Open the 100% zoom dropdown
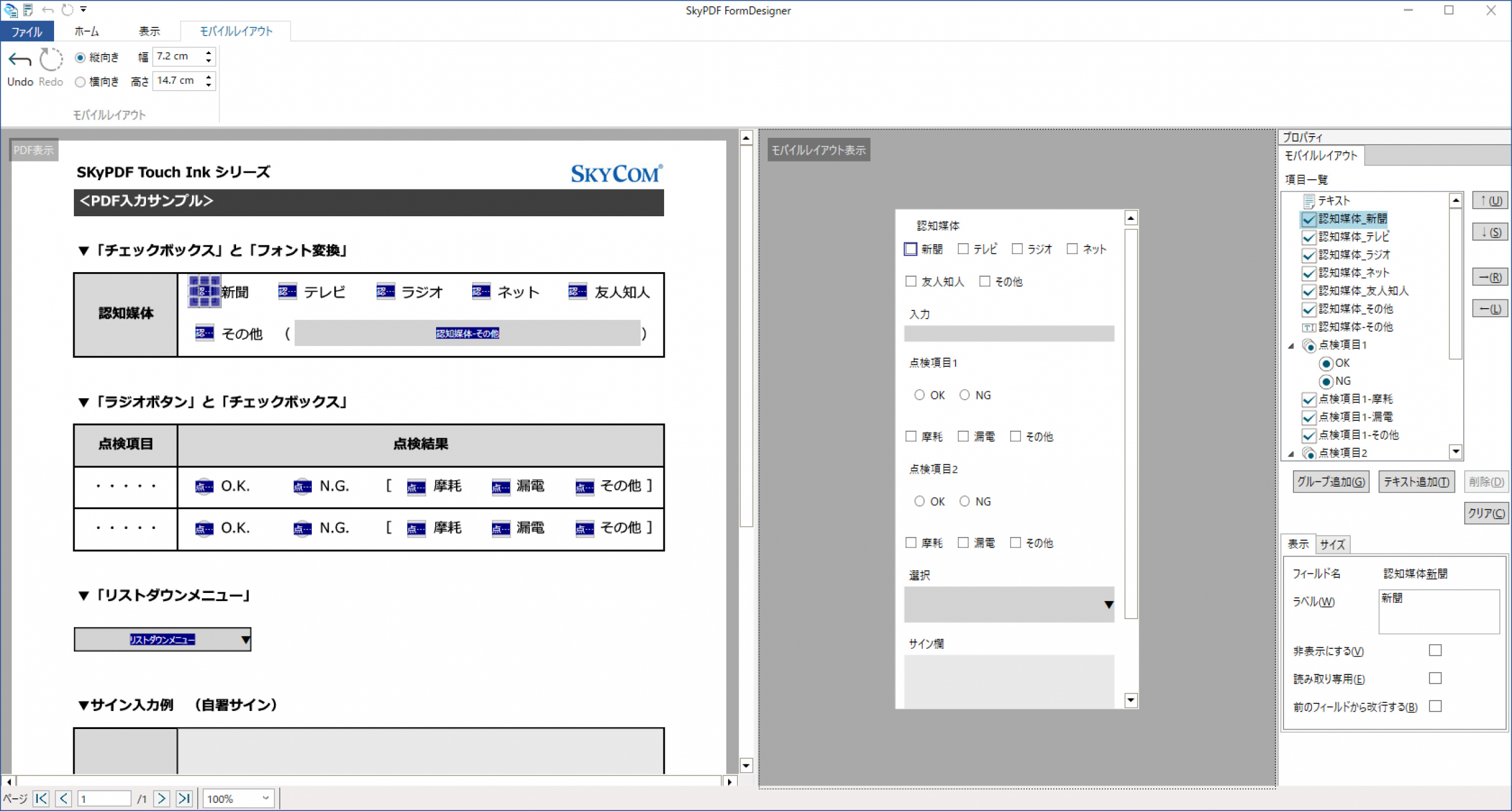1512x811 pixels. tap(238, 798)
